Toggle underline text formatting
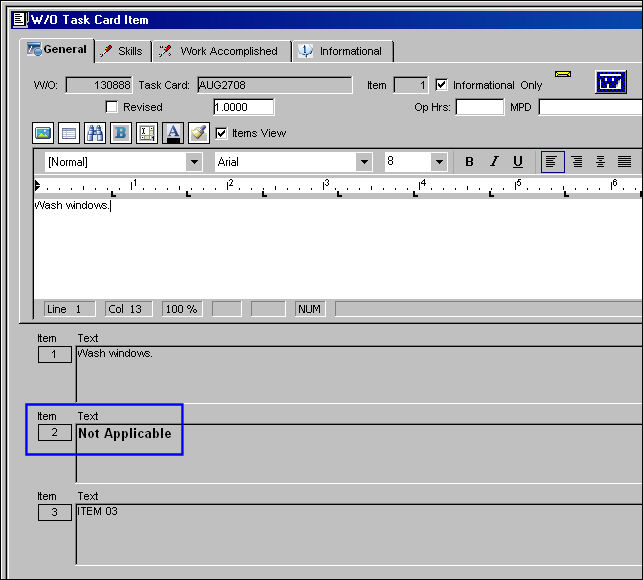The height and width of the screenshot is (580, 643). [518, 162]
